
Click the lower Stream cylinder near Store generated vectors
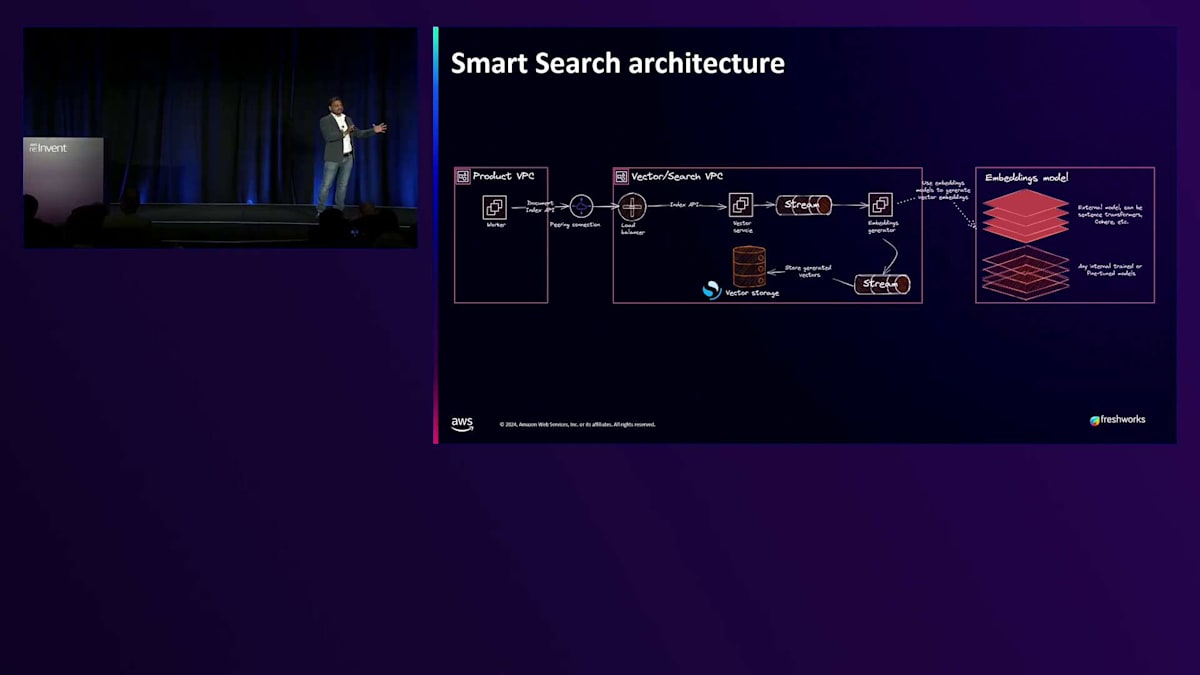point(882,284)
